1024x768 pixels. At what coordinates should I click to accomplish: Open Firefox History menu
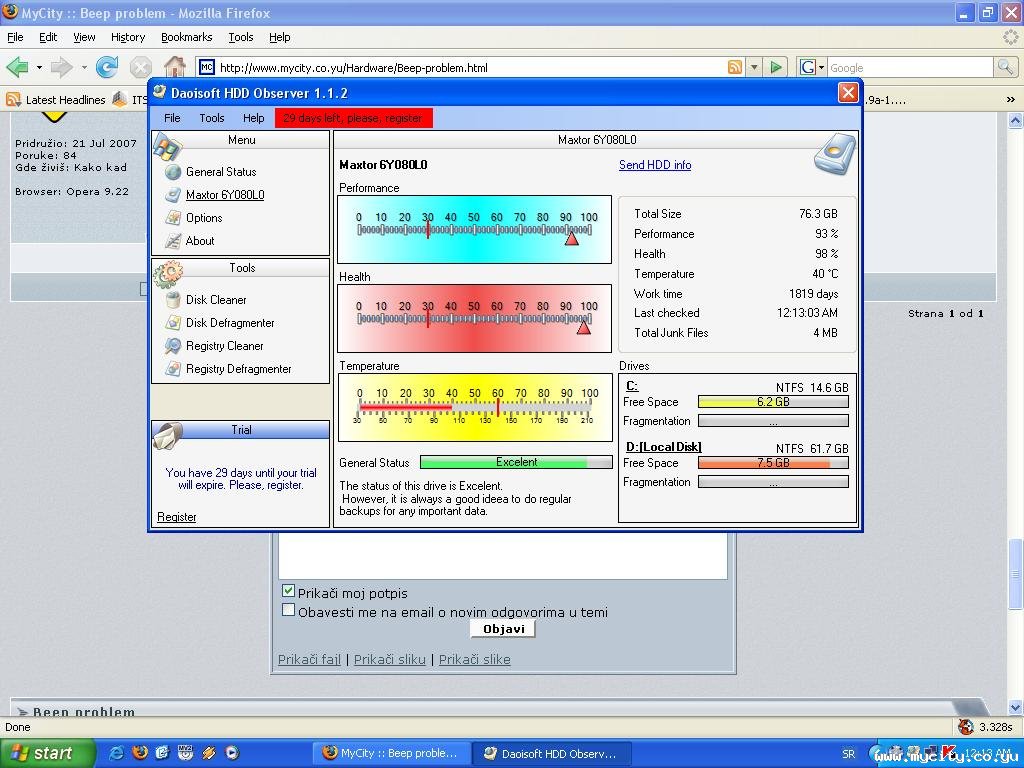point(127,37)
